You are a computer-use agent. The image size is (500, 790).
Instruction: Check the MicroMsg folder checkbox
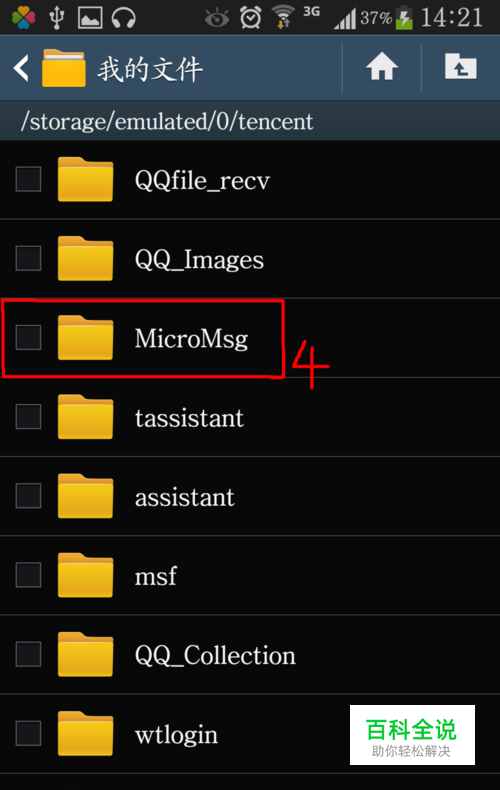pyautogui.click(x=28, y=337)
